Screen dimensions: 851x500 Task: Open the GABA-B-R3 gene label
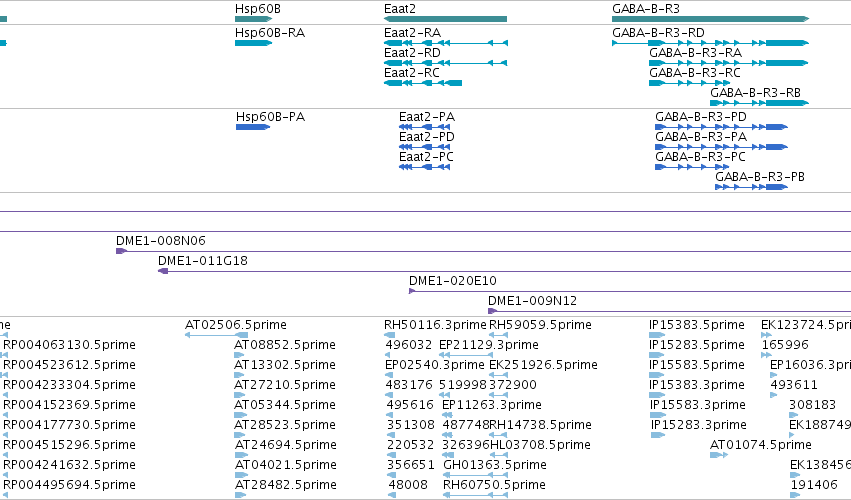click(x=646, y=9)
